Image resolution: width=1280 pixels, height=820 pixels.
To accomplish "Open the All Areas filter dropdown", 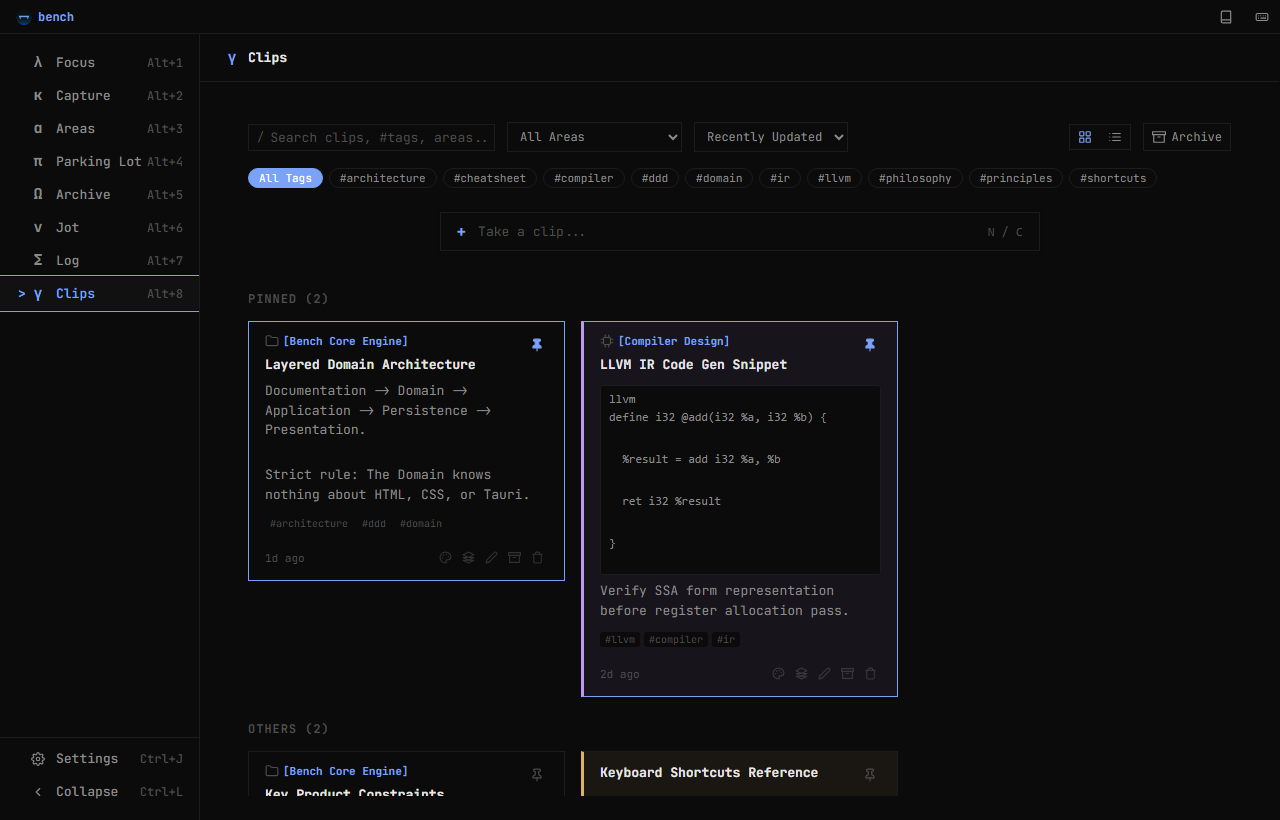I will point(594,137).
